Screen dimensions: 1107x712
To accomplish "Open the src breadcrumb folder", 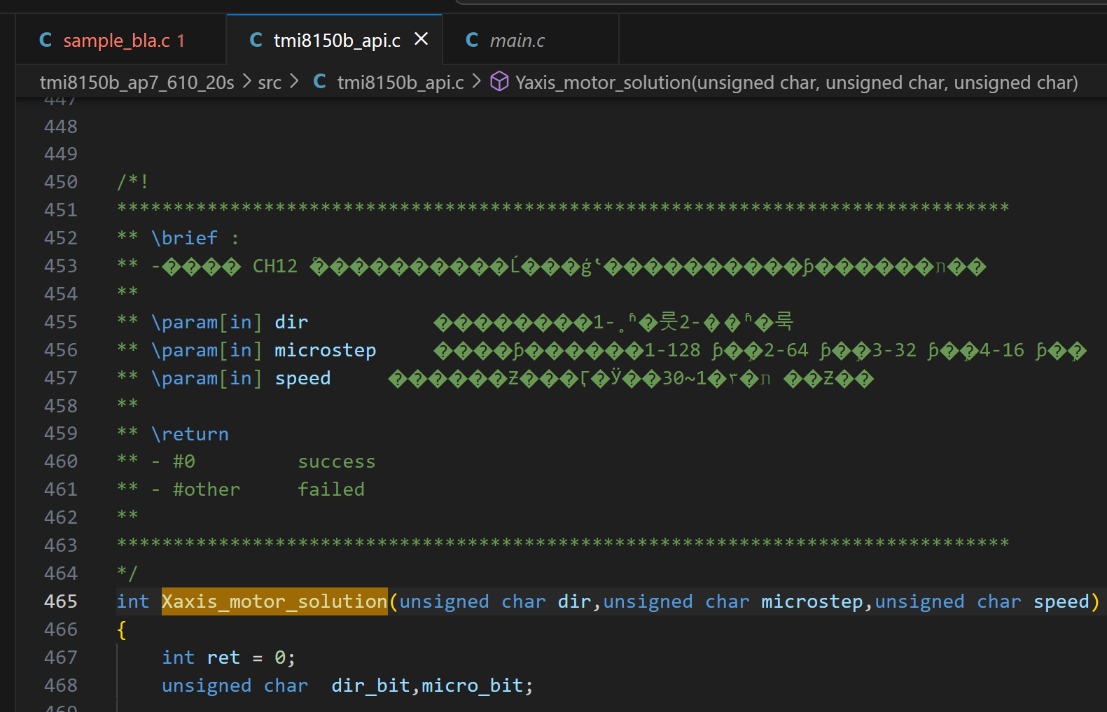I will coord(270,83).
